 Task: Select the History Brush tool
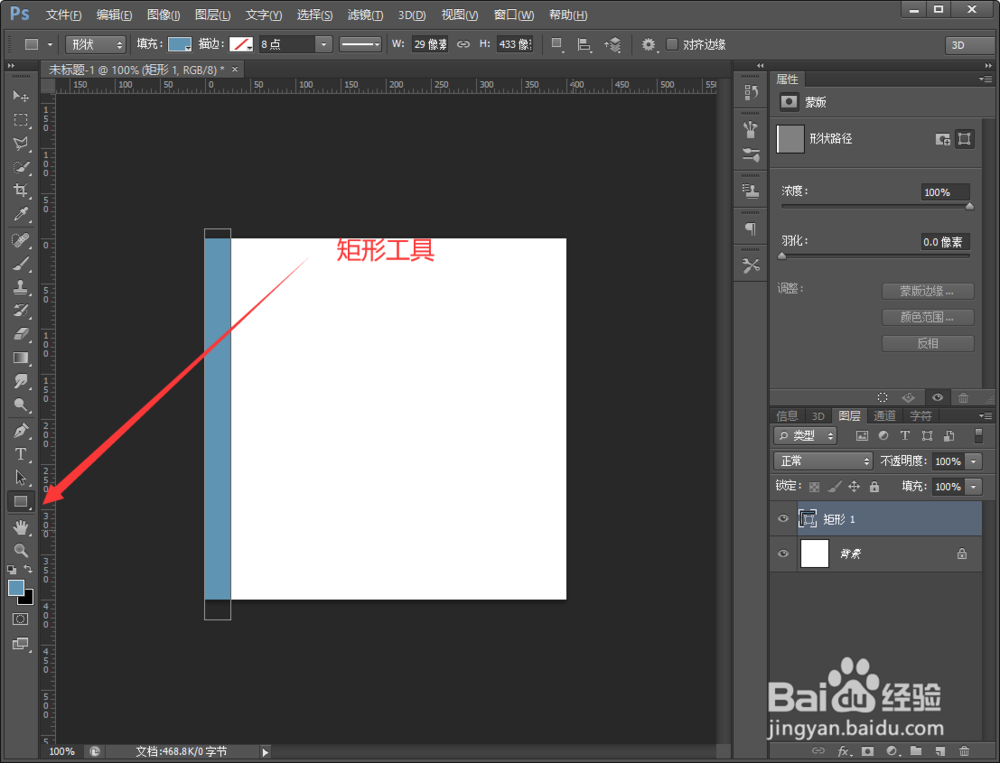(20, 311)
